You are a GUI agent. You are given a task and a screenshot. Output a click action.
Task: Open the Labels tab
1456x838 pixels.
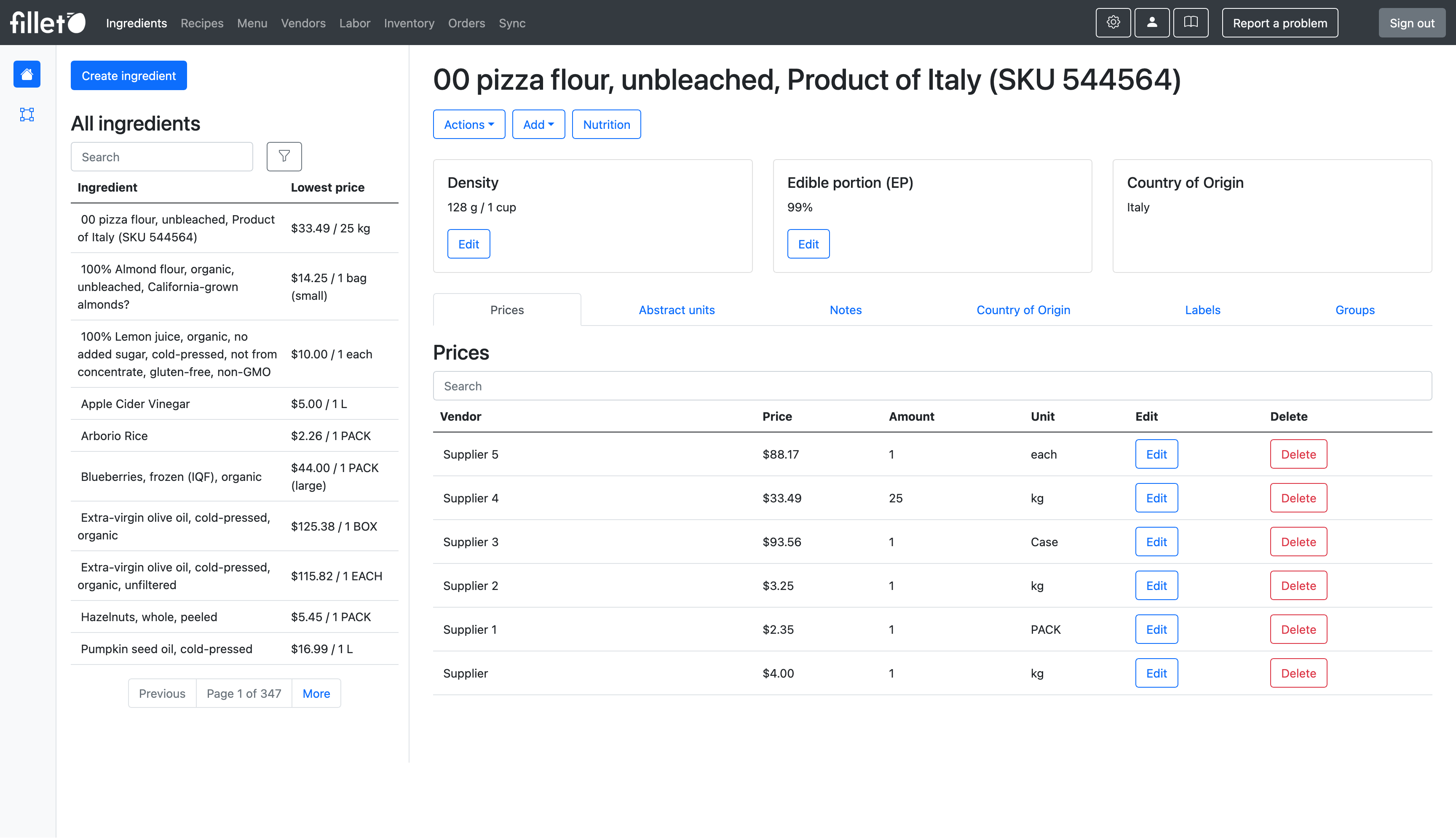coord(1203,310)
